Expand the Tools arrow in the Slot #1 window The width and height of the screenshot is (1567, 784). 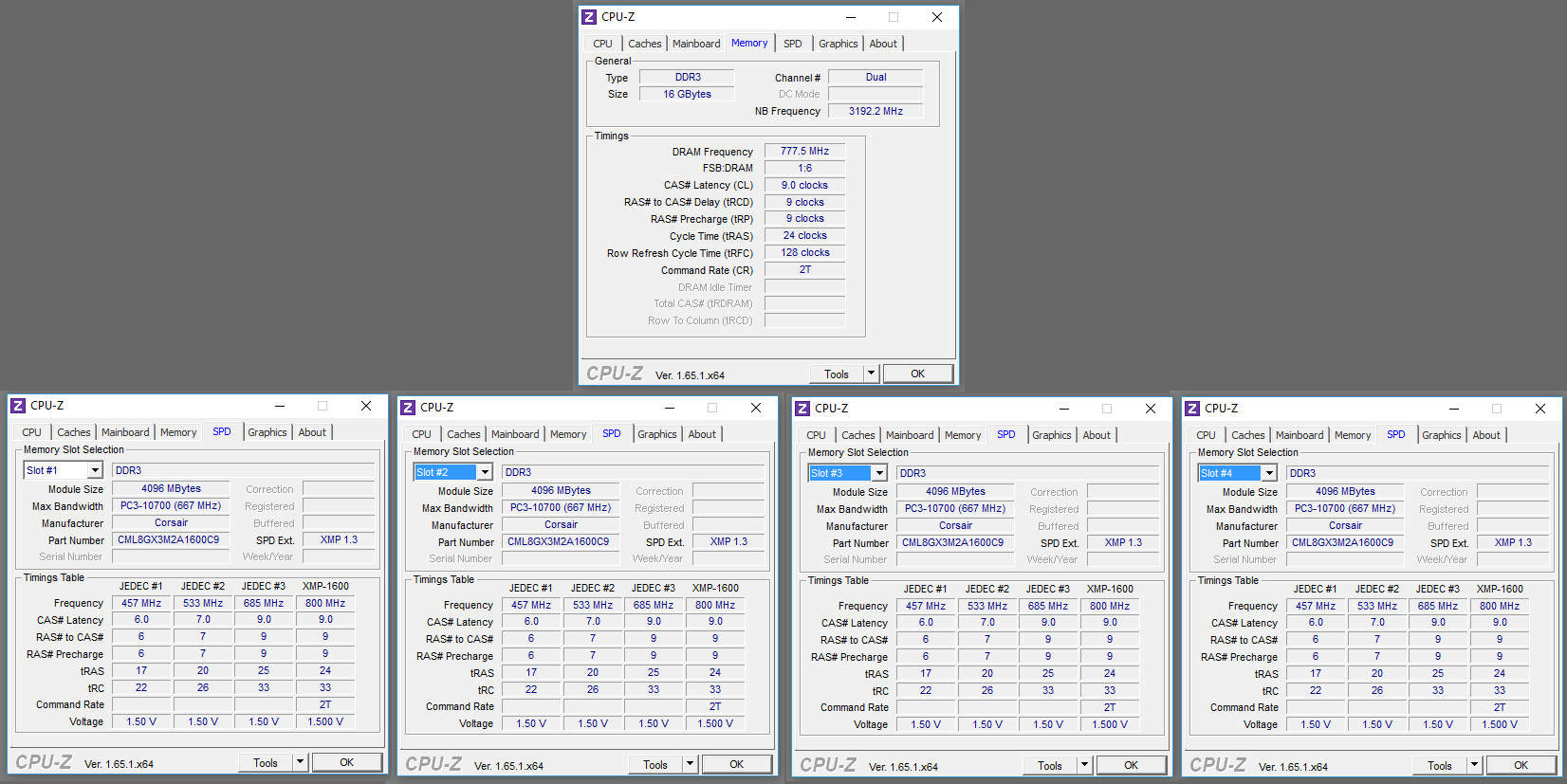point(300,762)
